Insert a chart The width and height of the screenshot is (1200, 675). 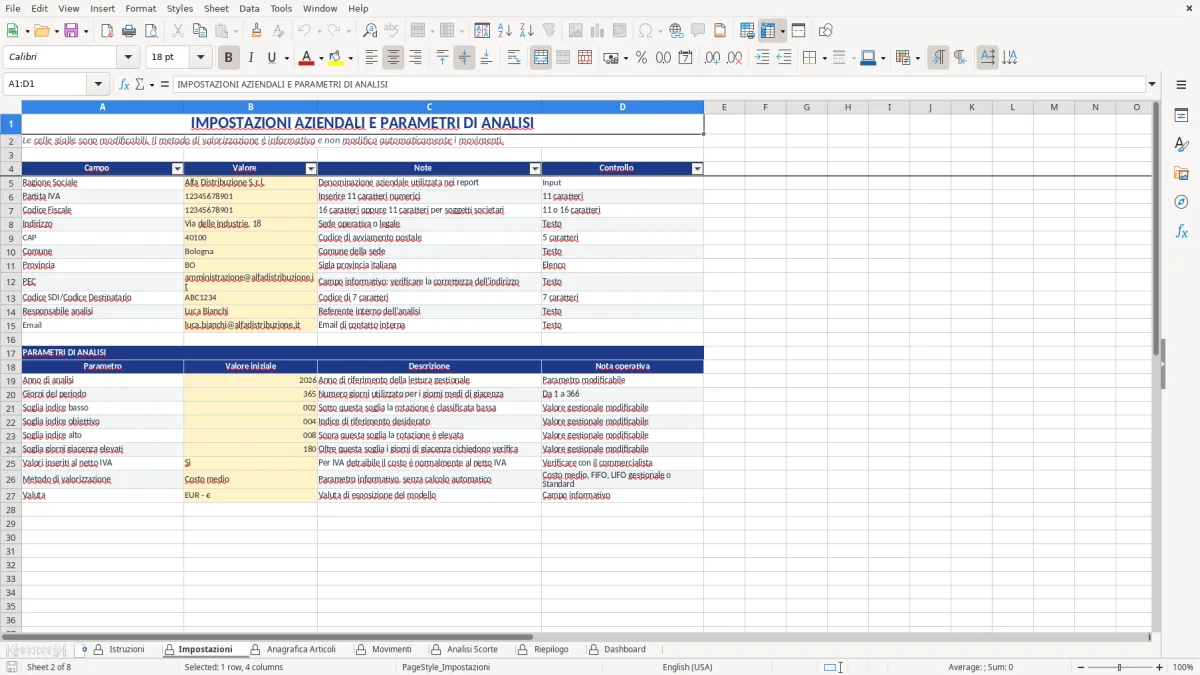pos(597,31)
